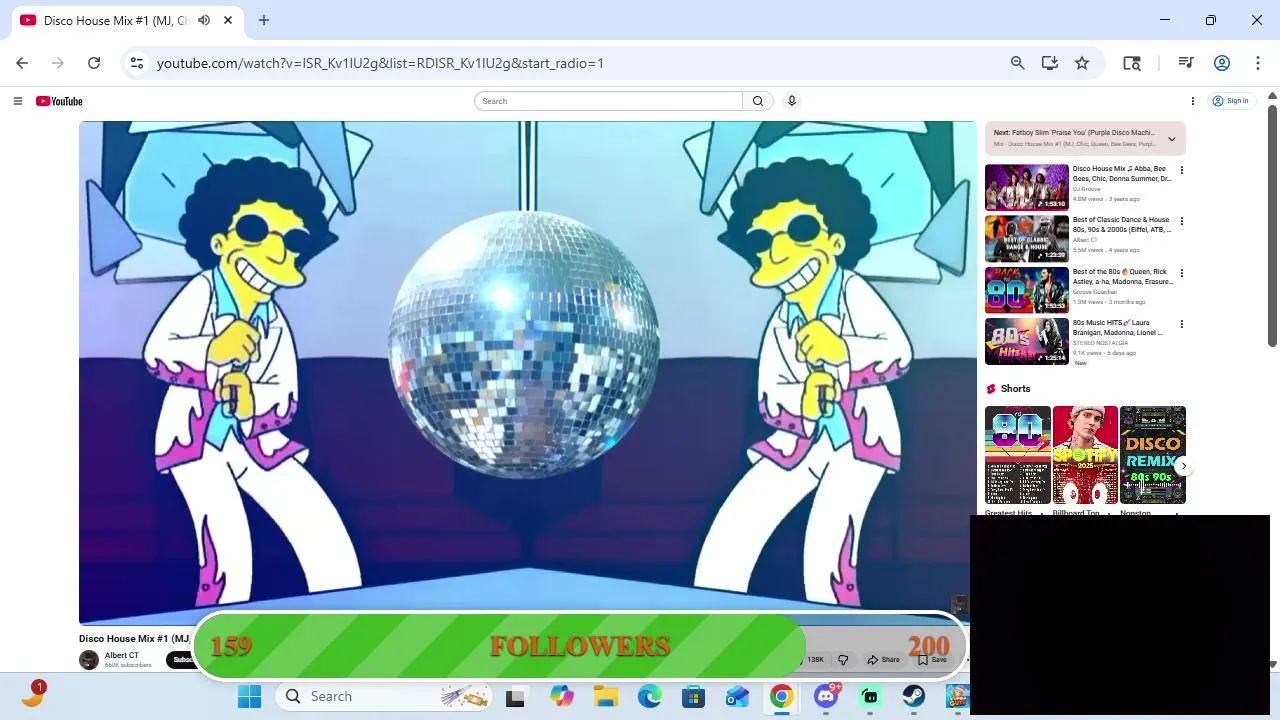Click the dislike thumbs-down button
The image size is (1280, 720).
click(x=843, y=660)
